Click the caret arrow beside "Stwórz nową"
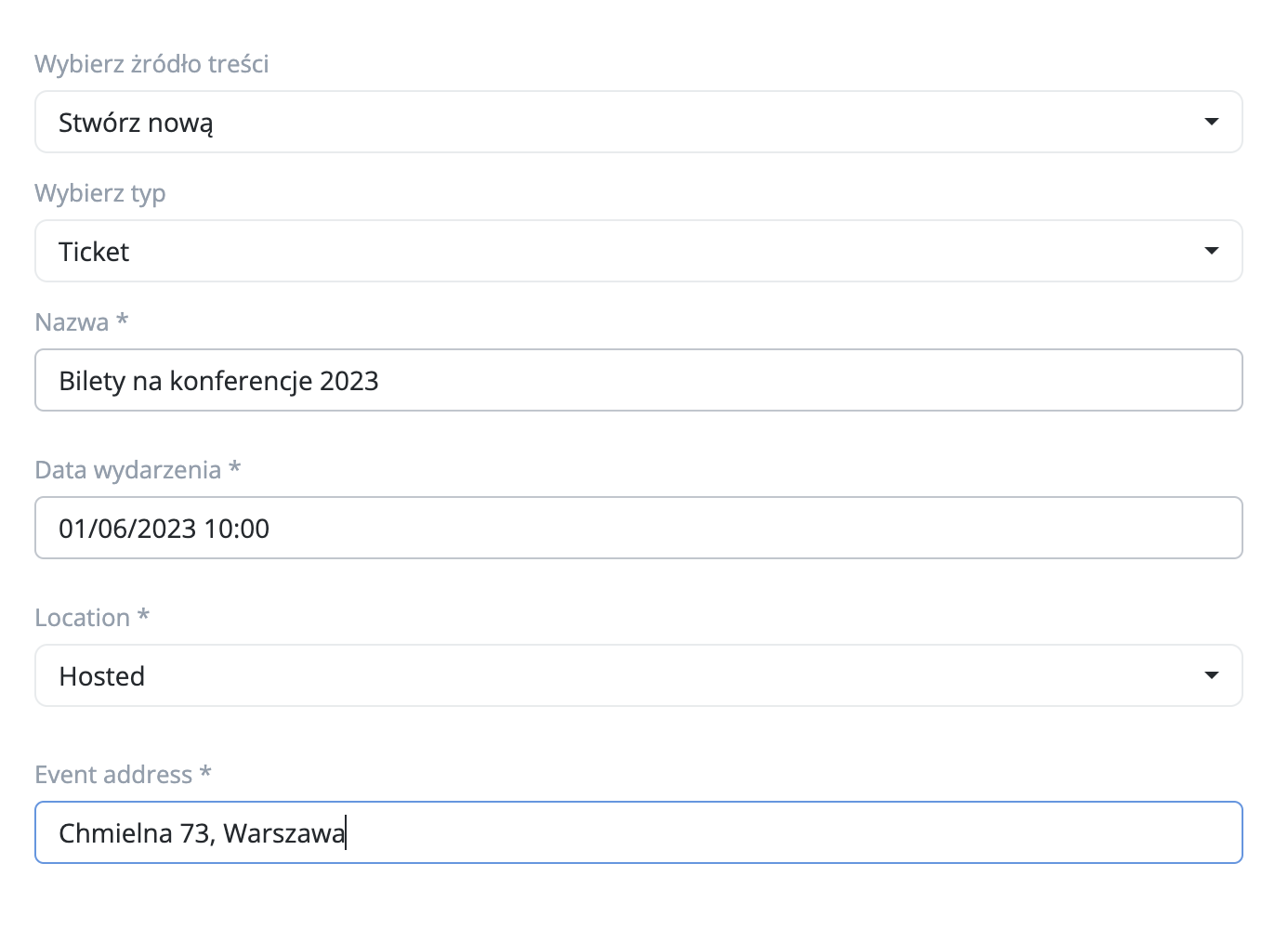This screenshot has width=1288, height=942. click(1211, 122)
